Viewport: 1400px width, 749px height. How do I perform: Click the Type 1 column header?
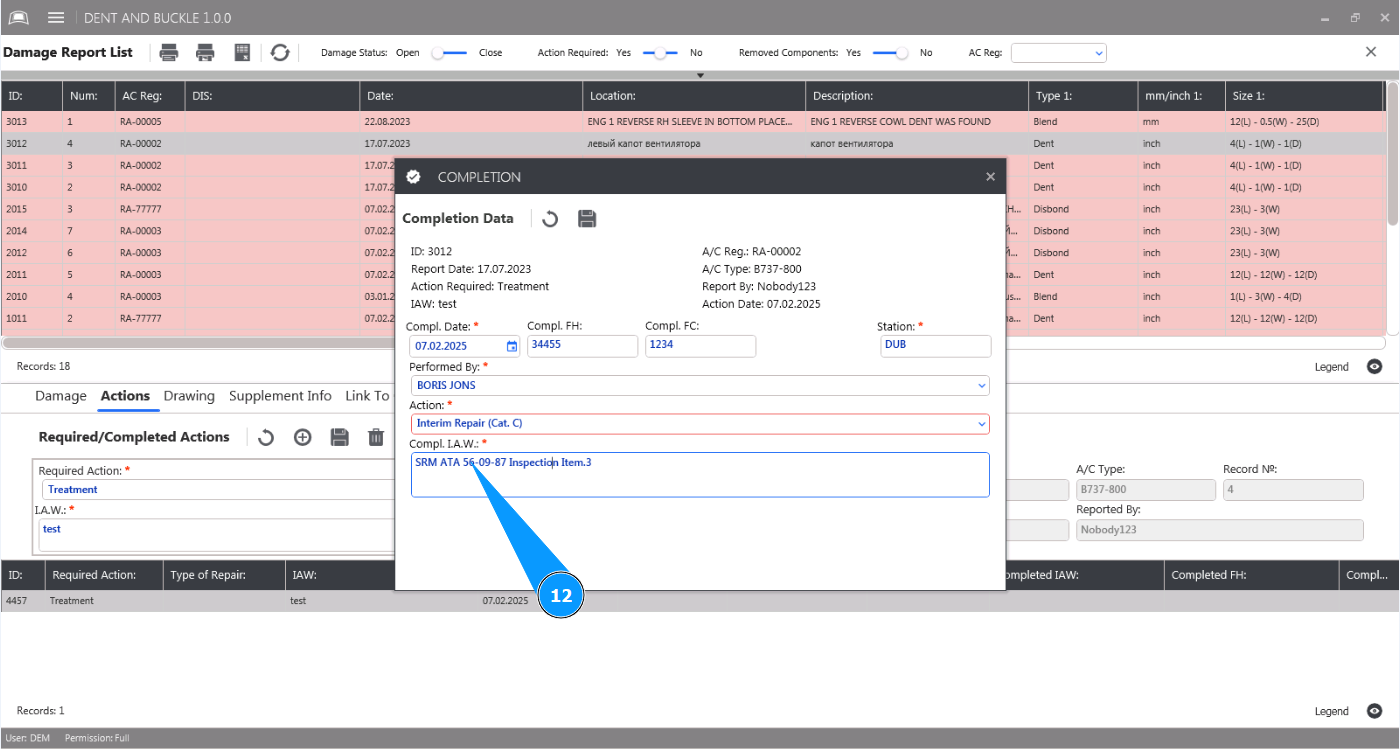click(1084, 96)
